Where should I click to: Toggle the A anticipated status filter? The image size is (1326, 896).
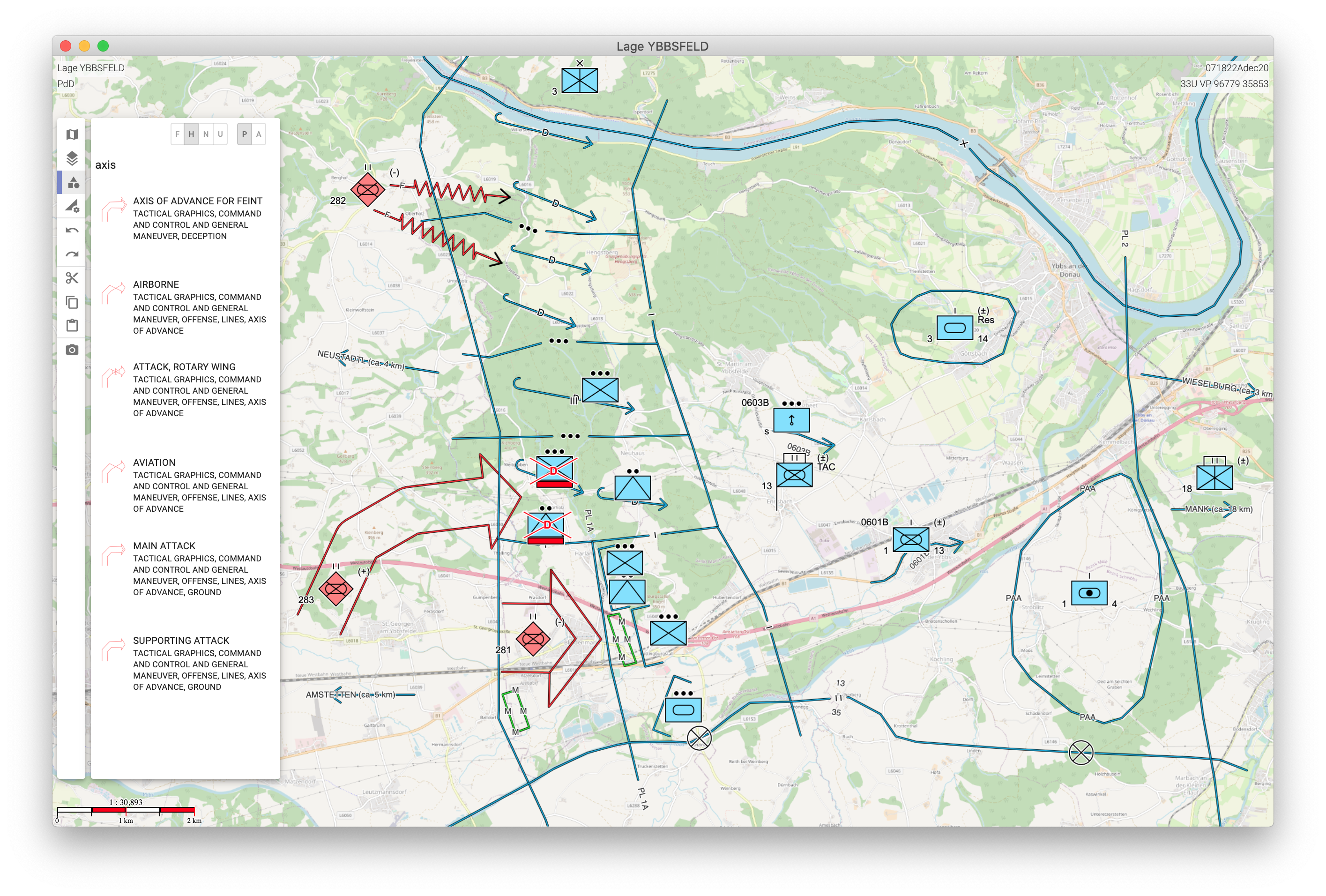coord(259,134)
